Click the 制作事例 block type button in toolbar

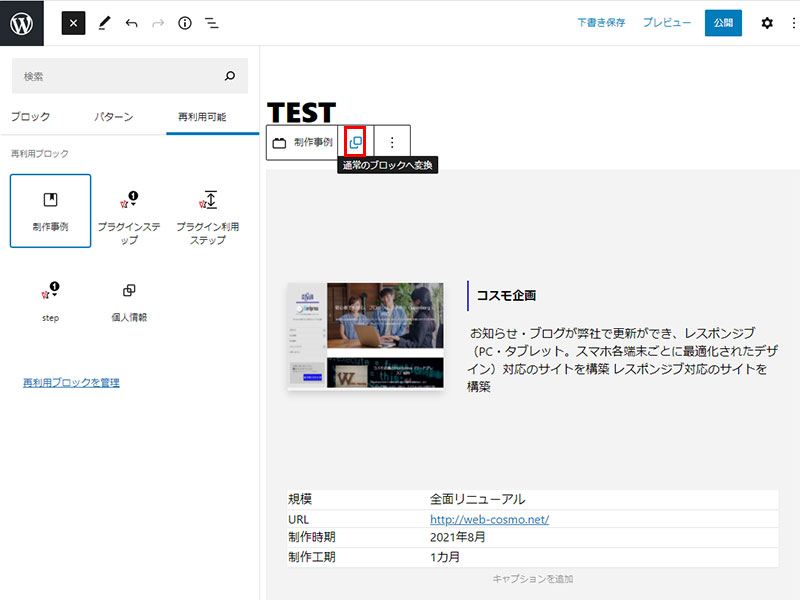302,143
